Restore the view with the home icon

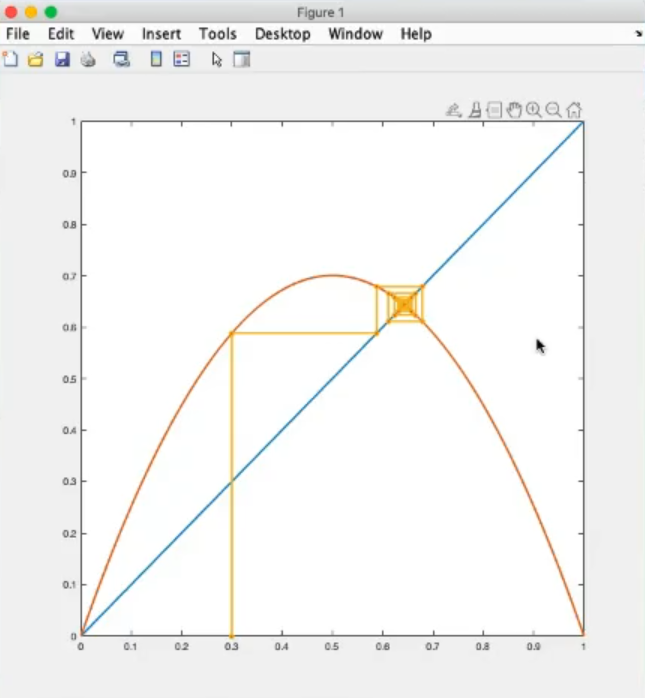coord(574,110)
